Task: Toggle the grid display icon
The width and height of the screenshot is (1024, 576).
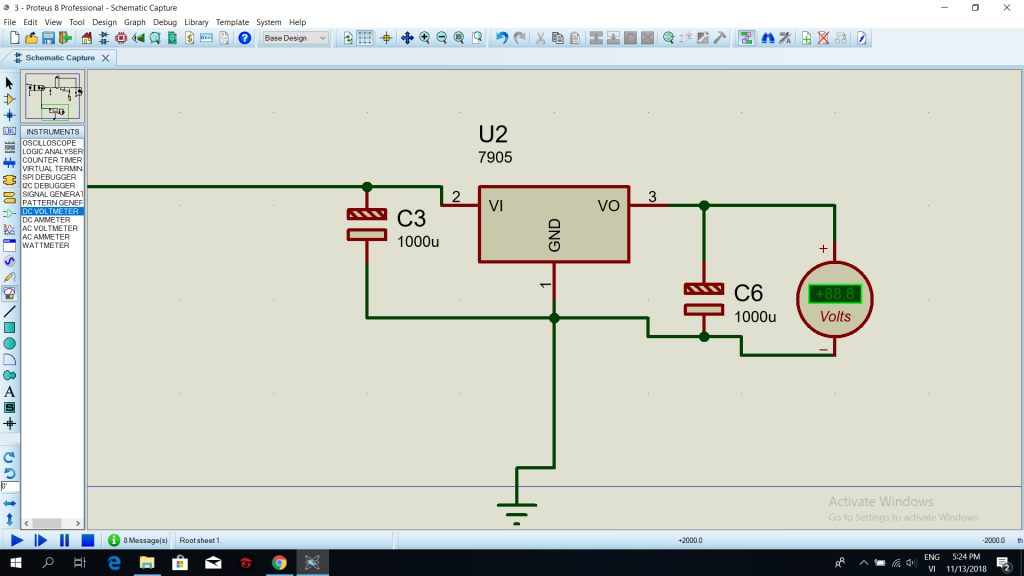Action: [x=365, y=39]
